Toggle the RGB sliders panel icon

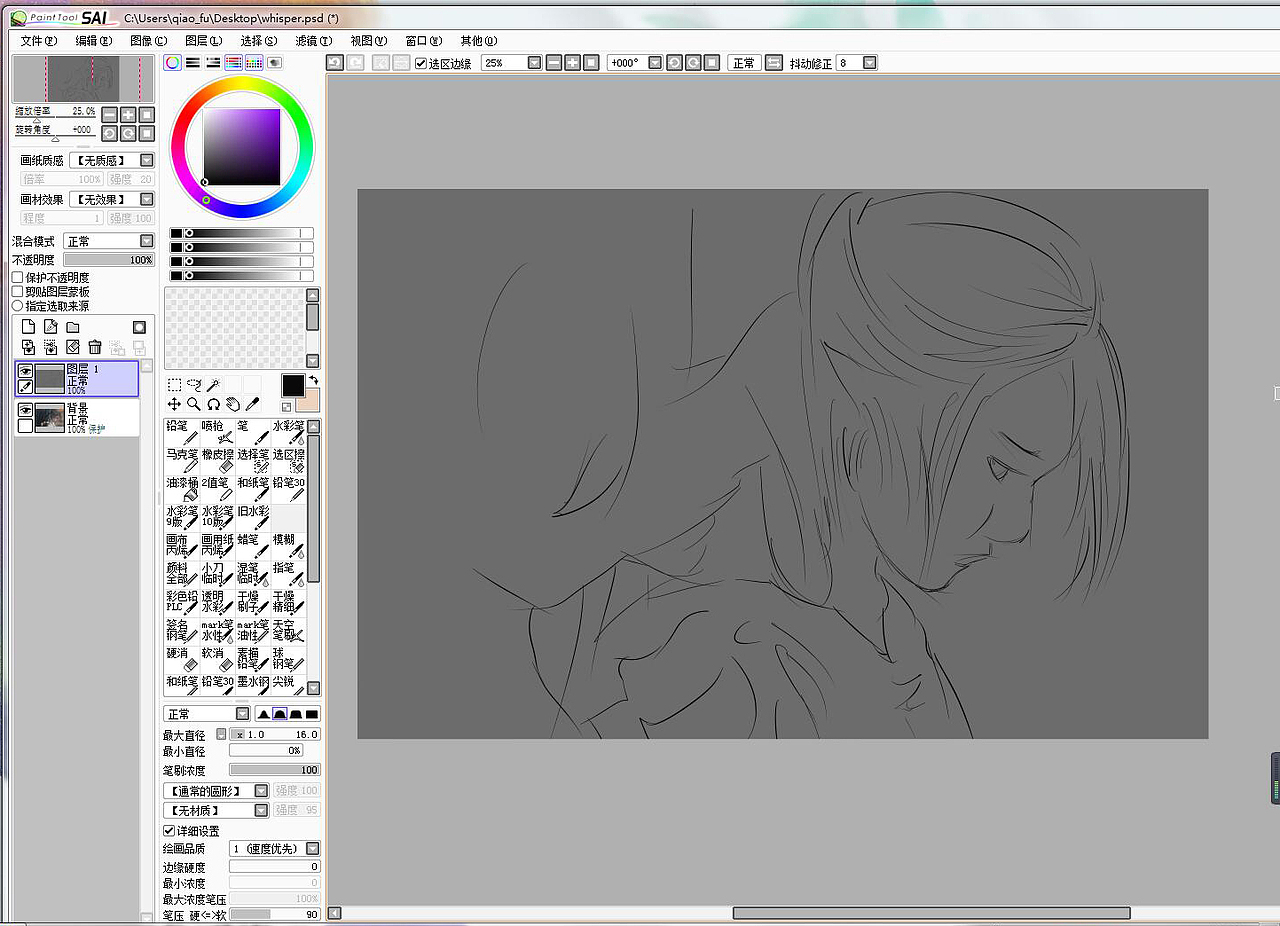coord(193,62)
